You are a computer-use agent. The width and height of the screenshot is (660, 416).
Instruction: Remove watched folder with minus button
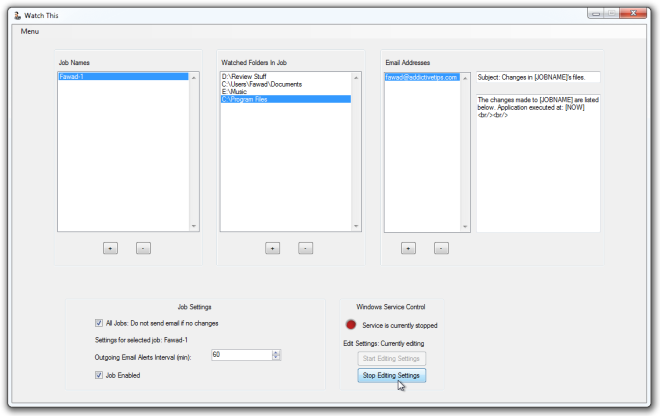point(306,248)
